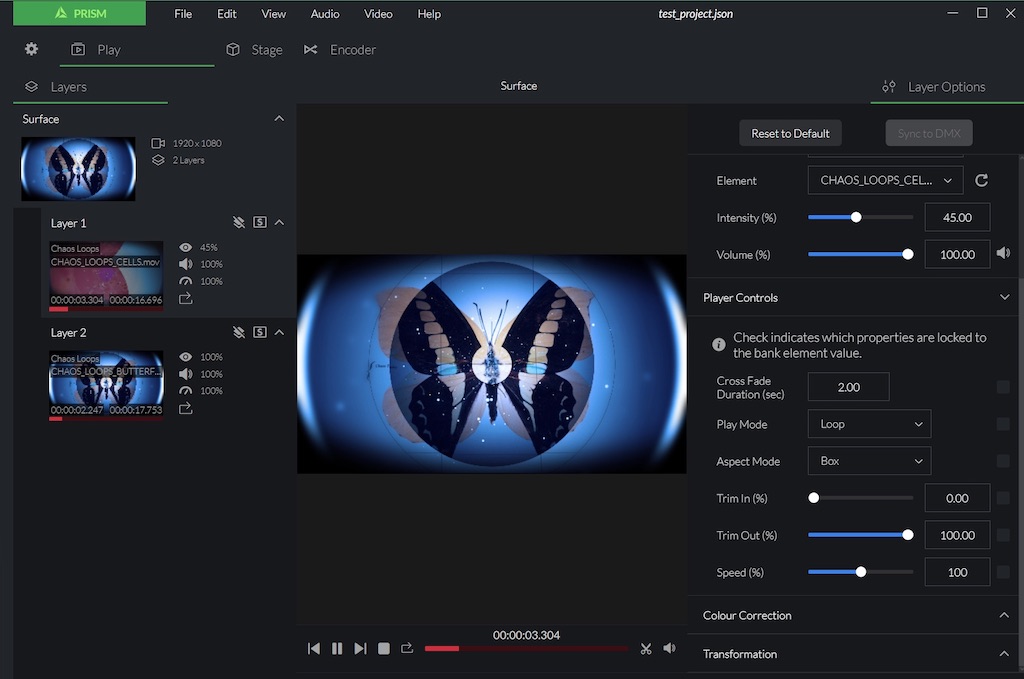
Task: Click the Intensity slider handle
Action: (x=856, y=217)
